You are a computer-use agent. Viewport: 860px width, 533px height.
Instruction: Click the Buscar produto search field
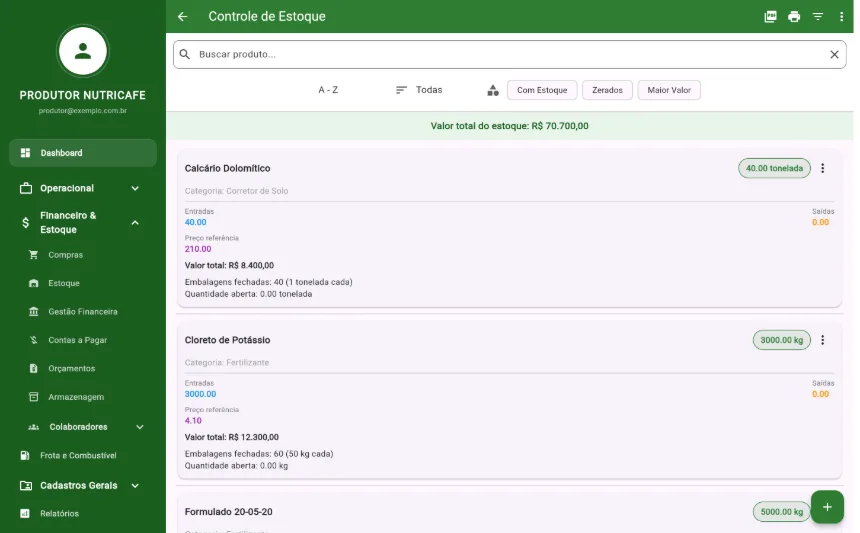point(510,54)
